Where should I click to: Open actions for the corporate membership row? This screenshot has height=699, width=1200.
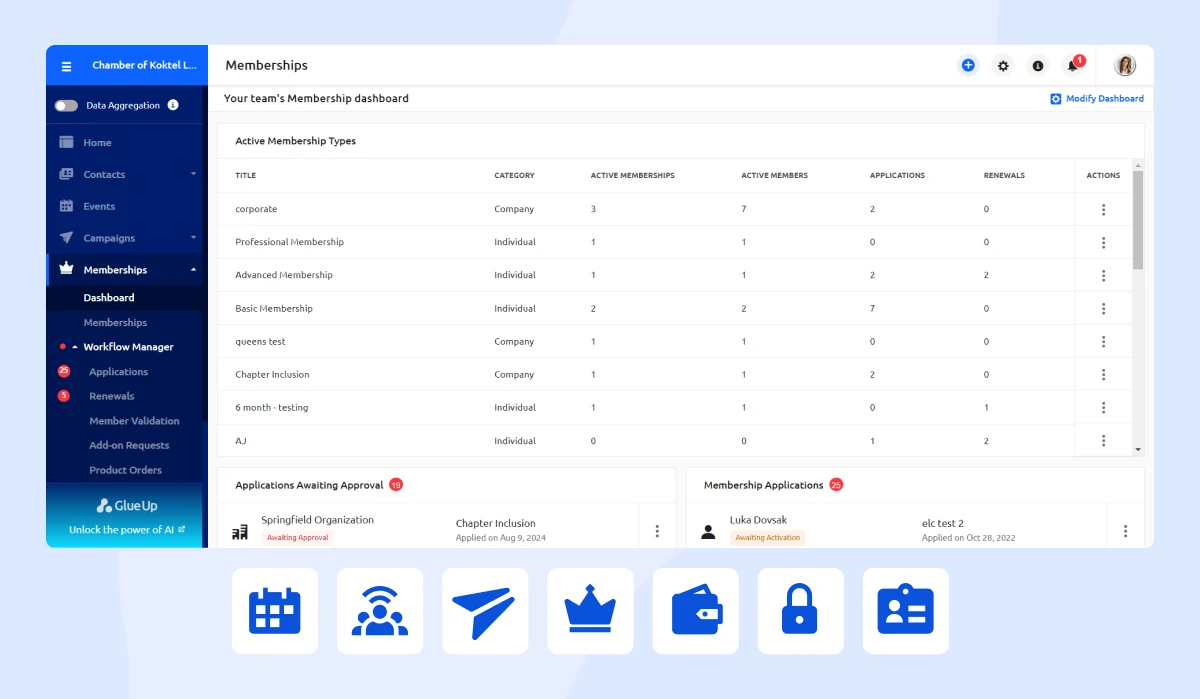point(1103,209)
